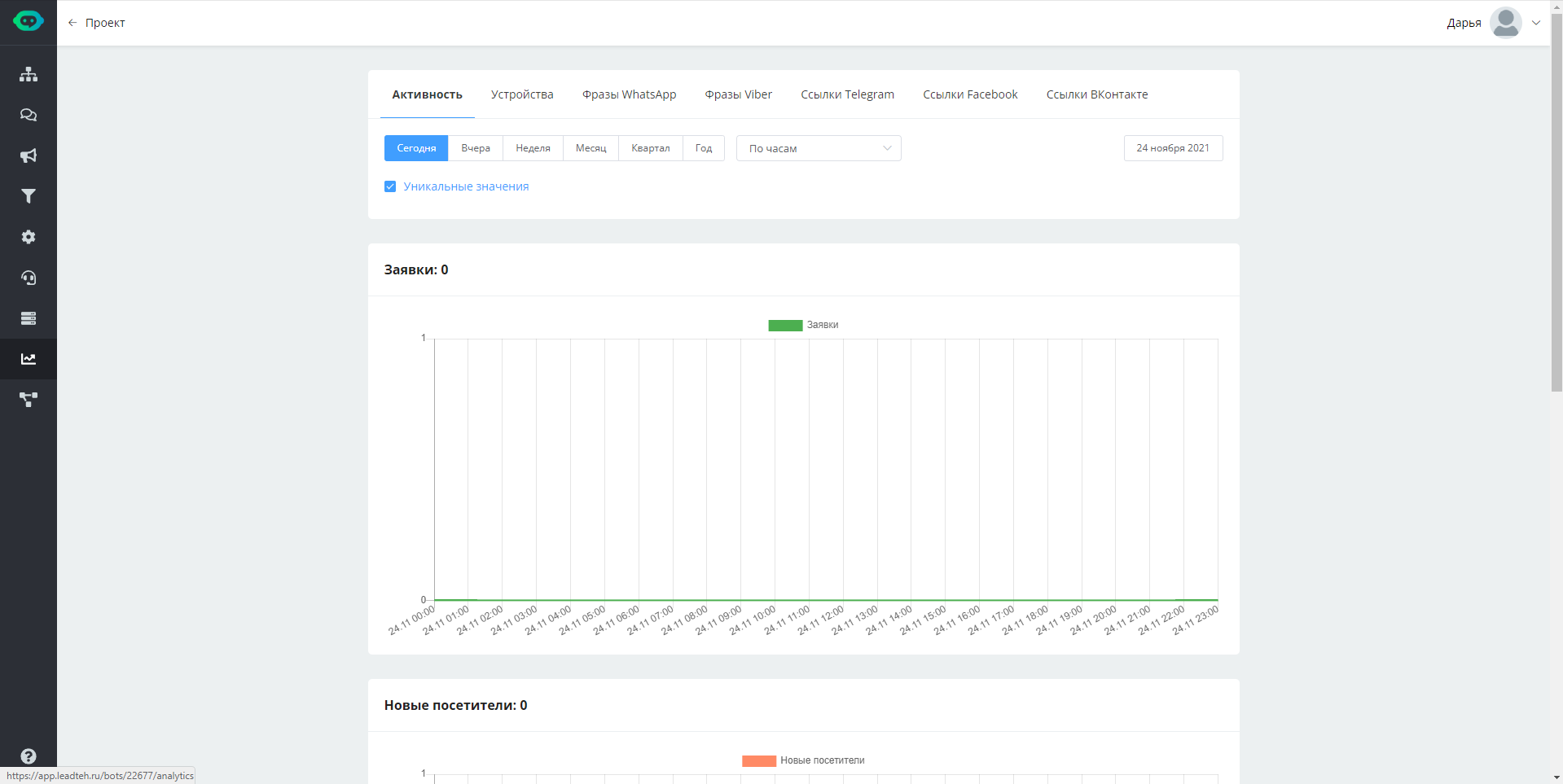Open the server lists icon in sidebar

(29, 318)
